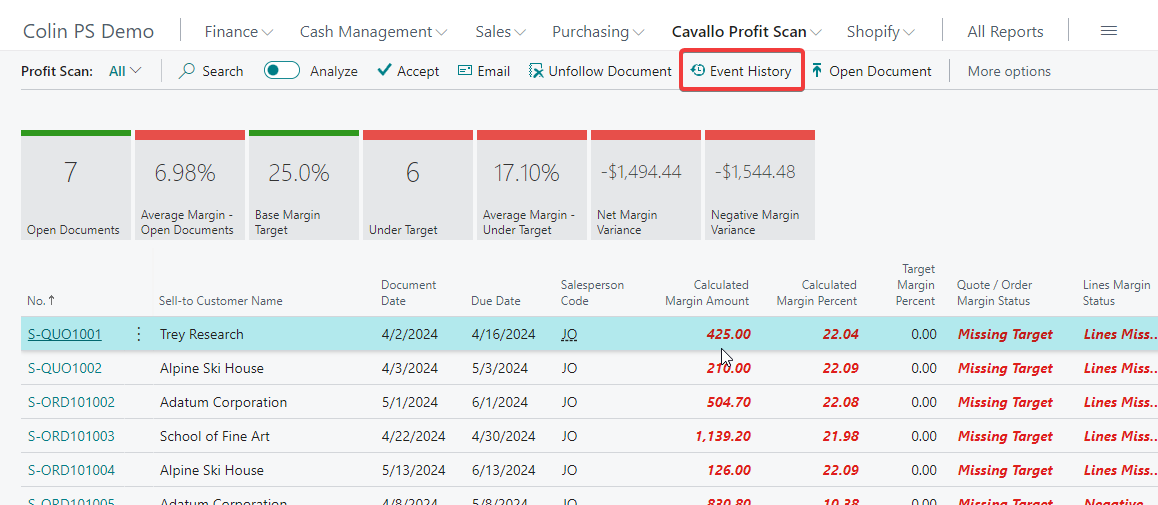Click the Search magnifier icon
Screen dimensions: 1158x505
tap(187, 71)
